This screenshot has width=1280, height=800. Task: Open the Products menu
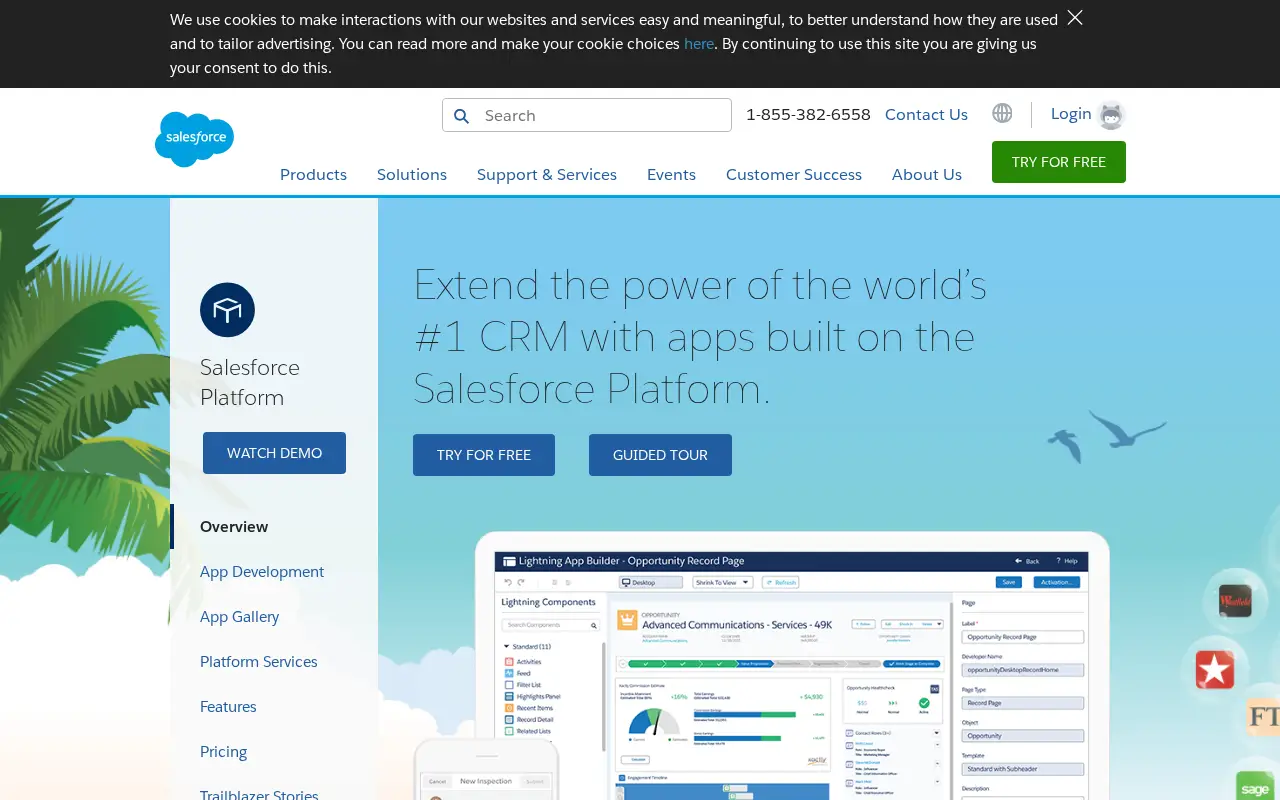pyautogui.click(x=313, y=174)
